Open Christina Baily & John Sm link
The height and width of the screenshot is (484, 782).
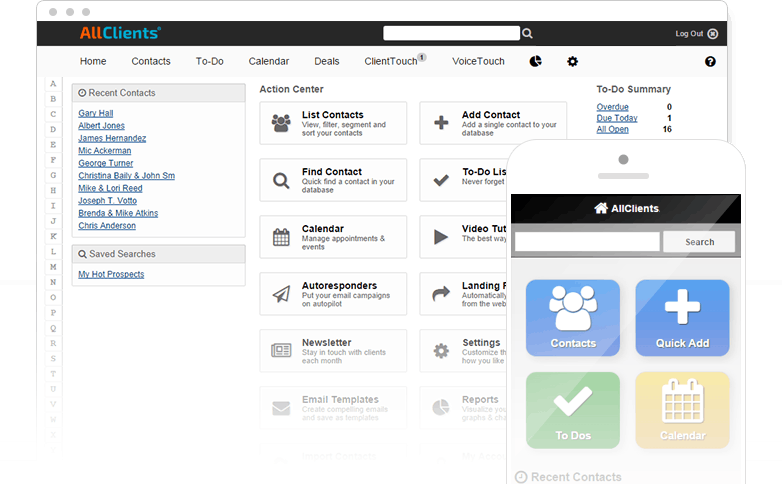pyautogui.click(x=127, y=176)
